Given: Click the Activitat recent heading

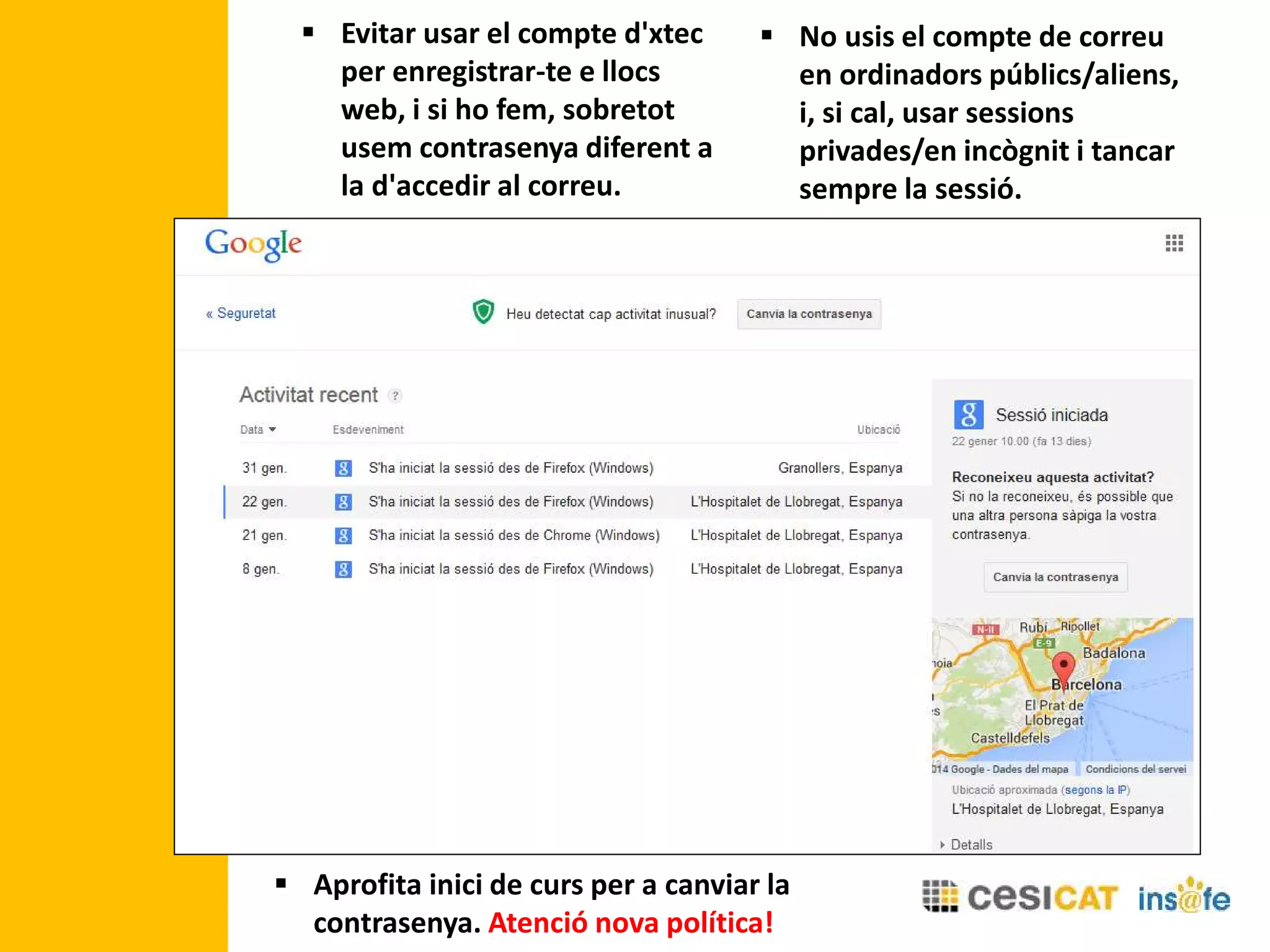Looking at the screenshot, I should coord(308,395).
